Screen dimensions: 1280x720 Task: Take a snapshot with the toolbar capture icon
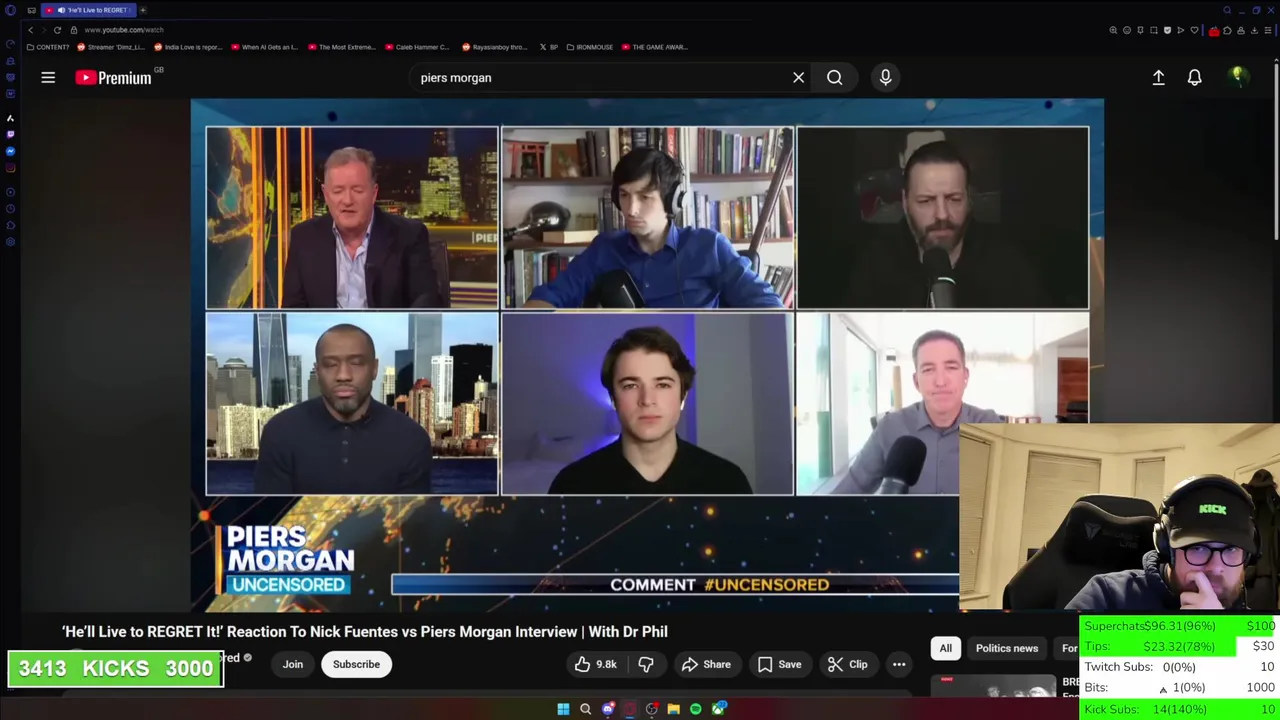[1154, 30]
